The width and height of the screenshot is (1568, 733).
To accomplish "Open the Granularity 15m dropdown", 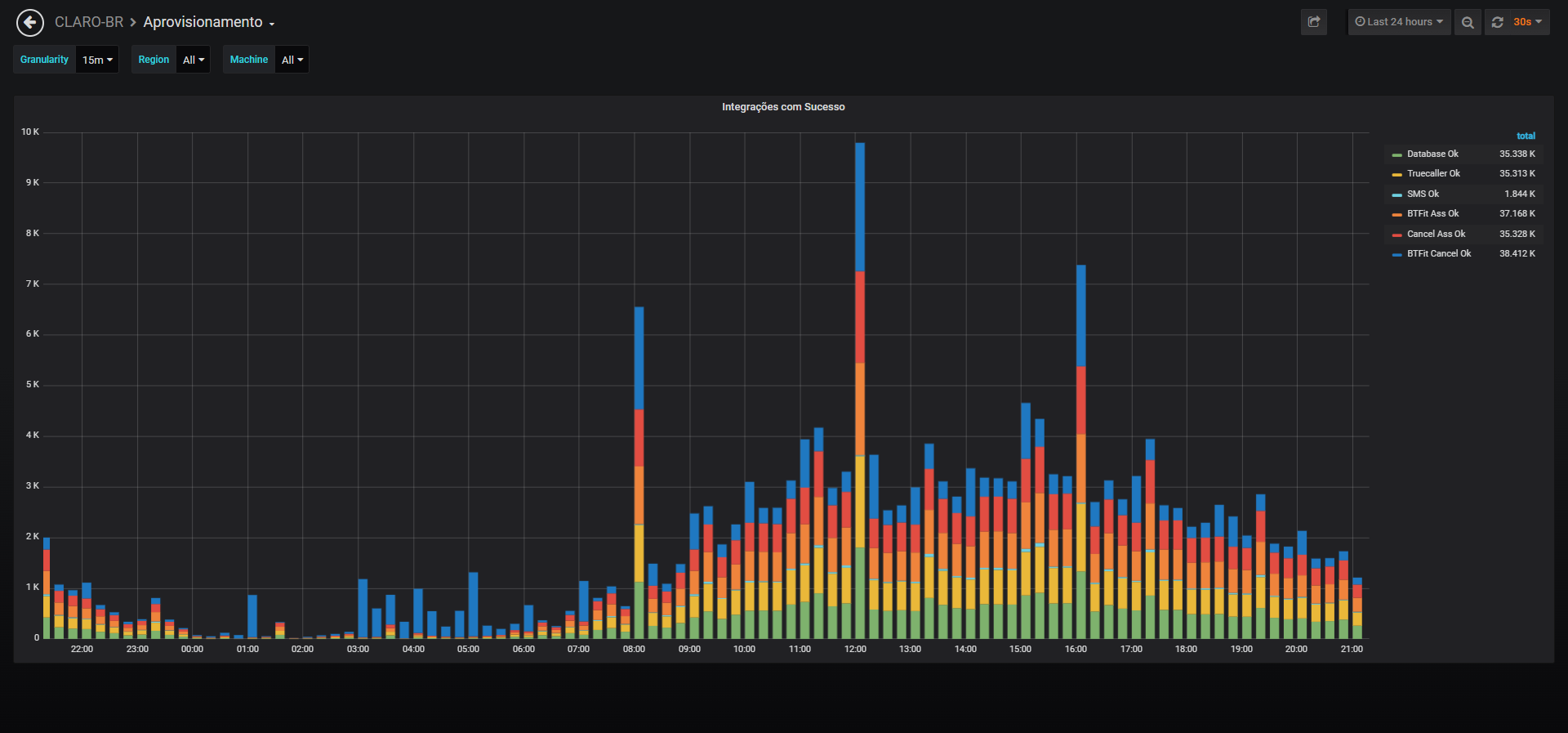I will click(x=97, y=60).
